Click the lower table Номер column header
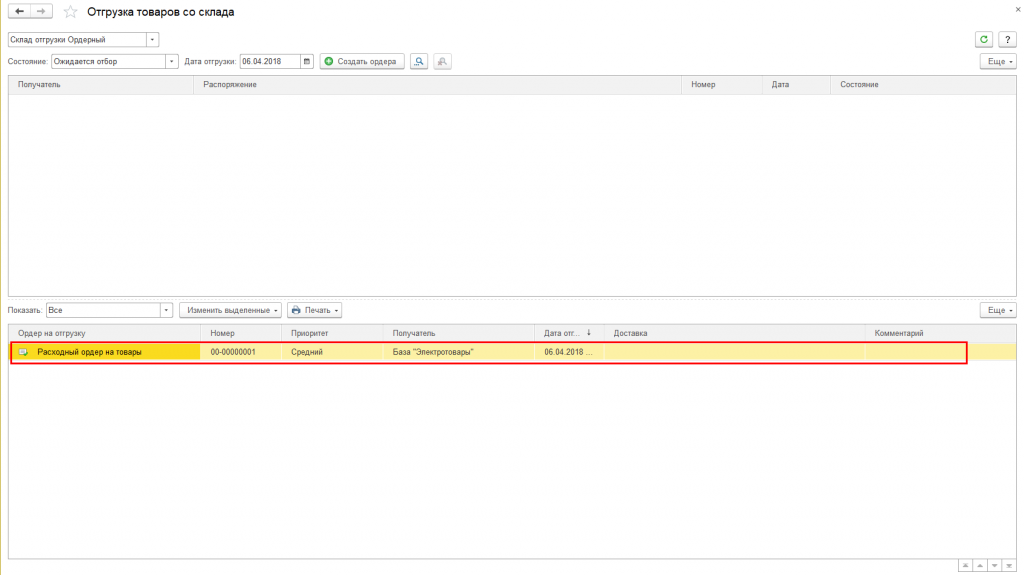1024x575 pixels. (x=241, y=333)
